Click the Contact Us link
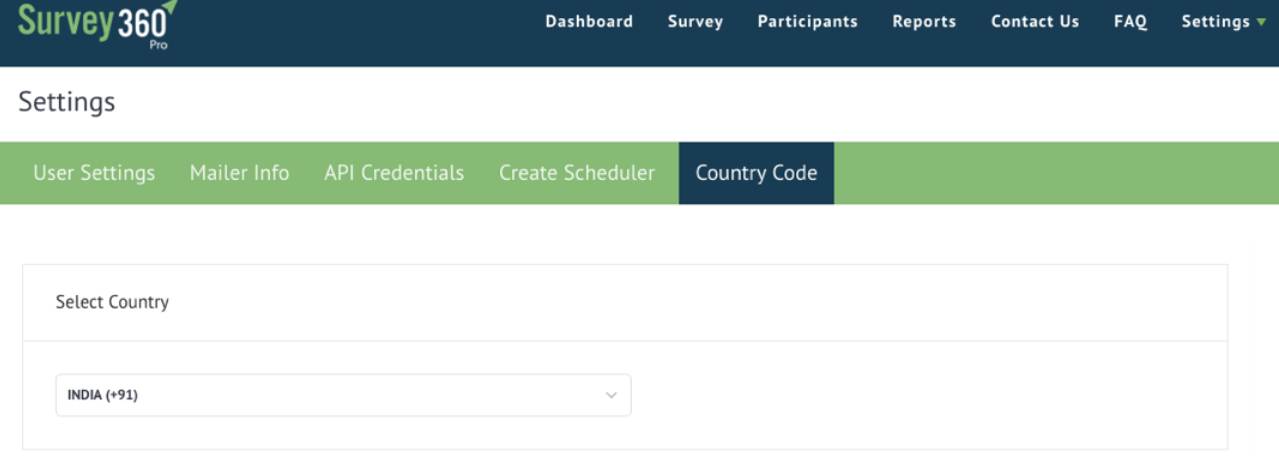The height and width of the screenshot is (470, 1279). (x=1035, y=21)
